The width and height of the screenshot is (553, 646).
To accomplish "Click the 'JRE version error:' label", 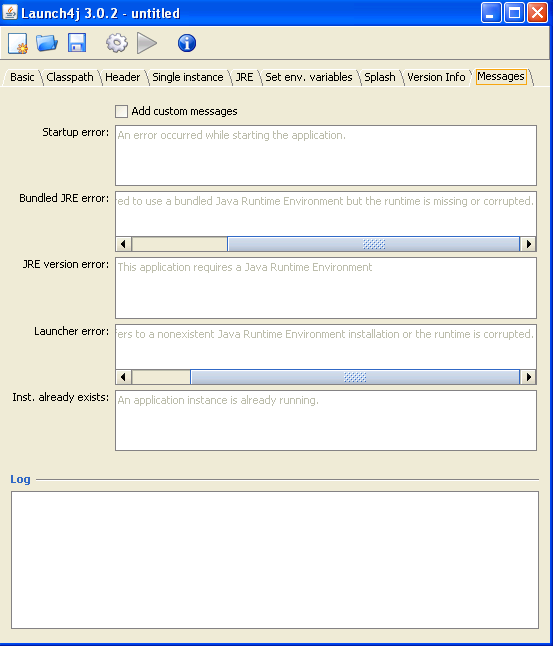I will point(66,264).
